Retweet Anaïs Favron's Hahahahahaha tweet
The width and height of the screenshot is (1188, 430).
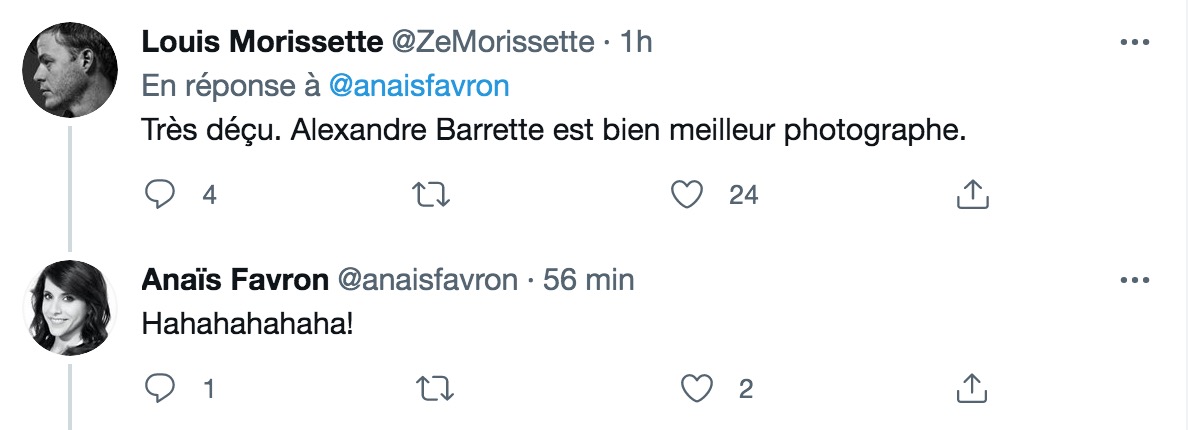pos(436,388)
